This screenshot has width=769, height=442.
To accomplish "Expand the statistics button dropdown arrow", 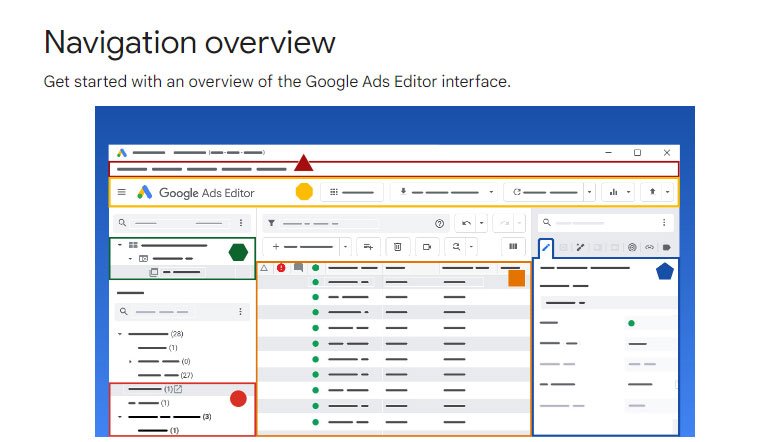I will point(628,192).
